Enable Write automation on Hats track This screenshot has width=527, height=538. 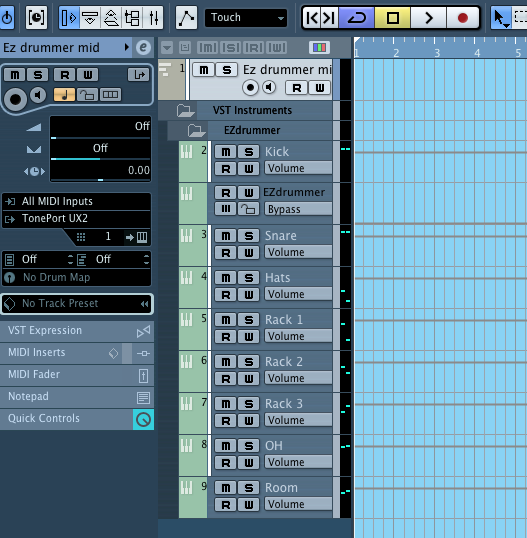[249, 295]
